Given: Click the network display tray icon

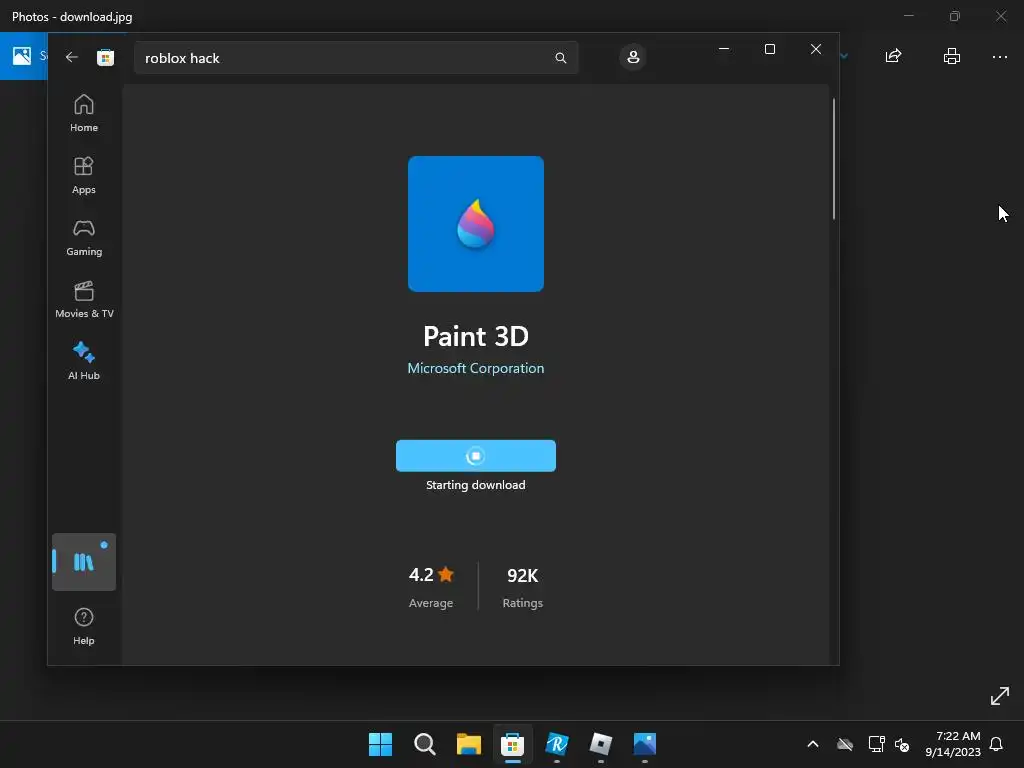Looking at the screenshot, I should tap(876, 744).
